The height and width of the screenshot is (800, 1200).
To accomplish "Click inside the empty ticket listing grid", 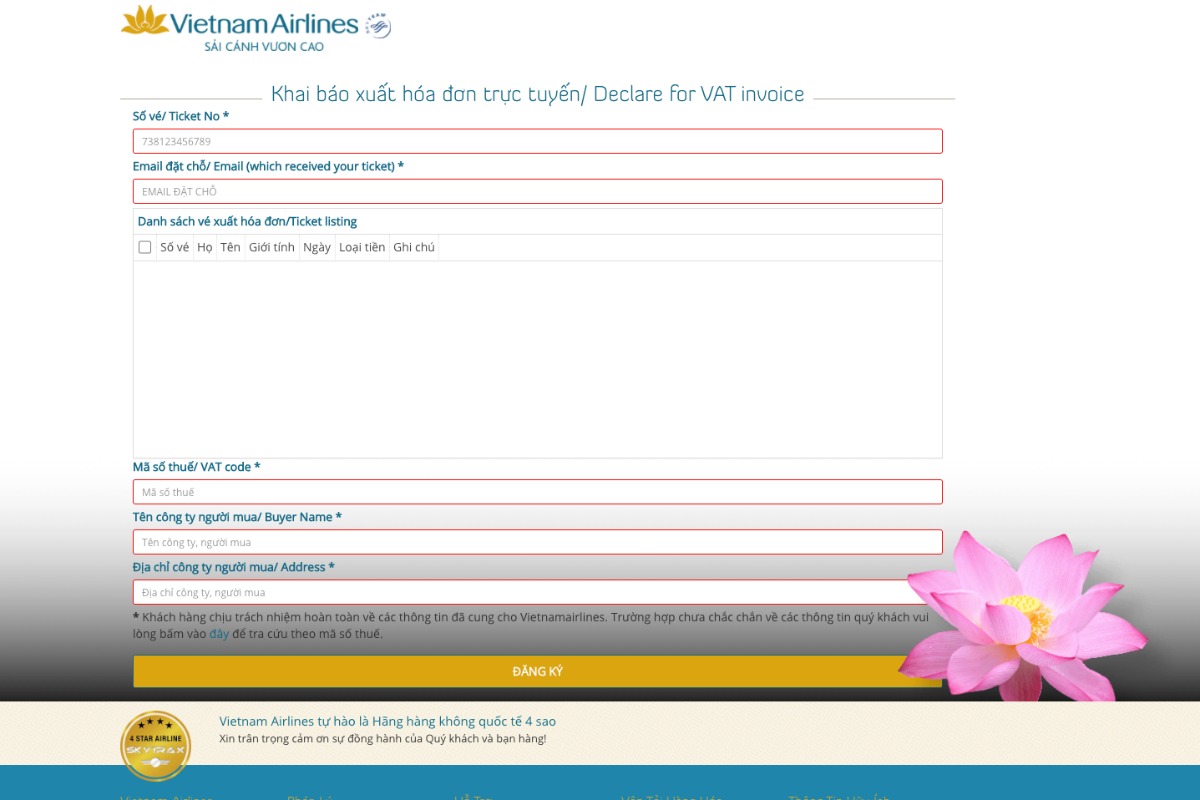I will click(x=538, y=359).
